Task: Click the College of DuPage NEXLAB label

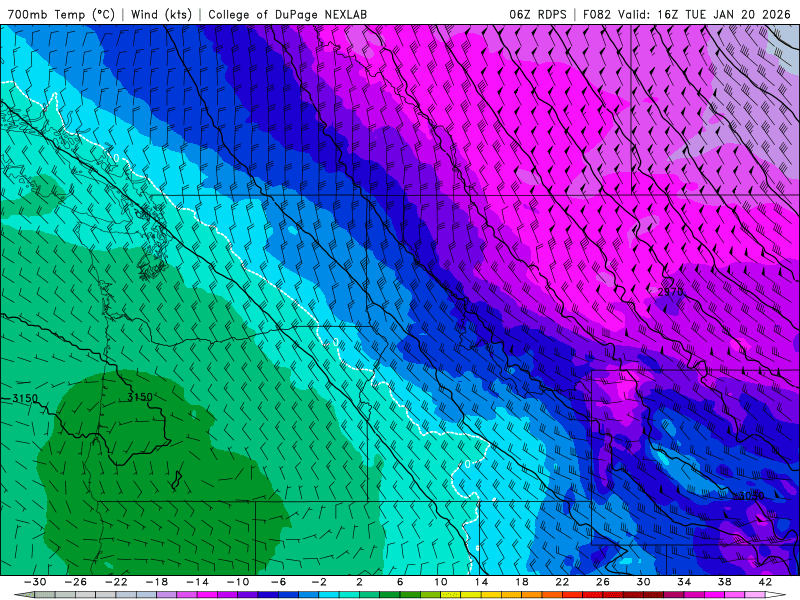Action: point(287,14)
